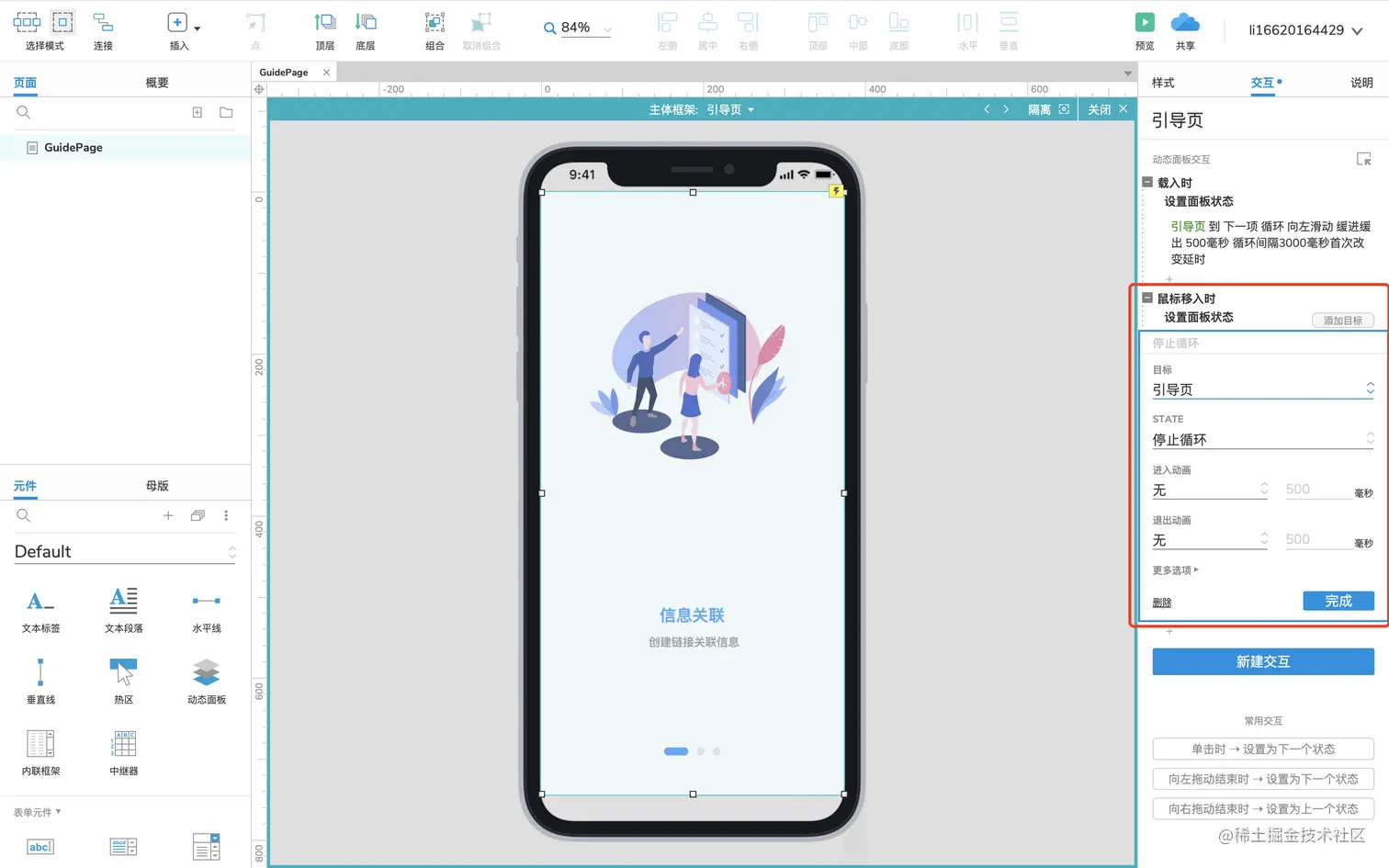Viewport: 1389px width, 868px height.
Task: Close the GuidePage canvas tab
Action: 326,72
